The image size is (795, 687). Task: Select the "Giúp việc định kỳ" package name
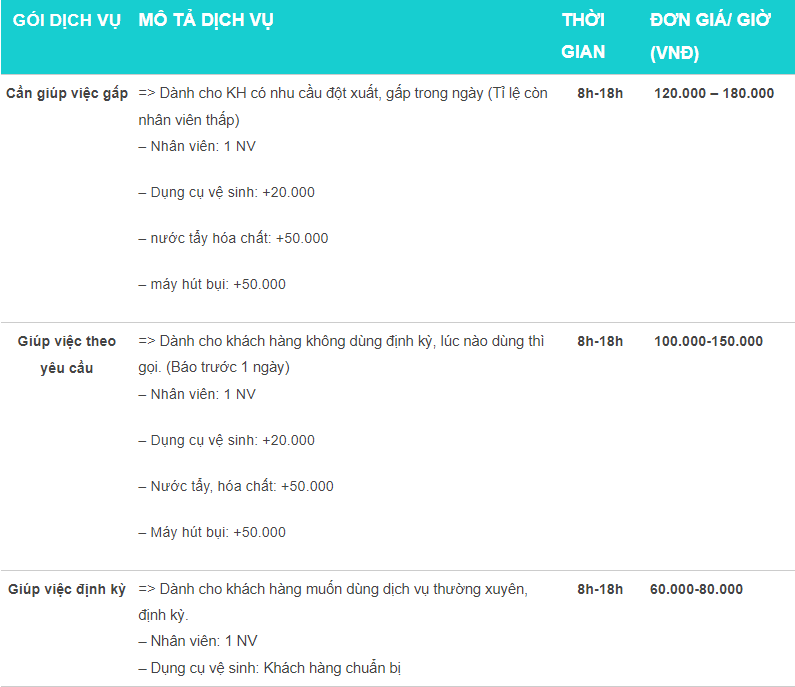pyautogui.click(x=67, y=589)
